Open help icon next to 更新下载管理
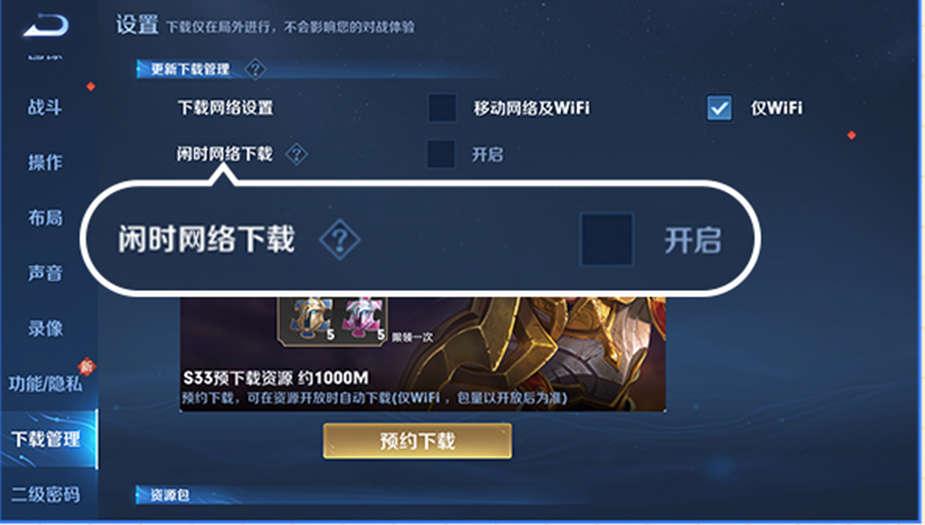The image size is (925, 525). coord(255,70)
